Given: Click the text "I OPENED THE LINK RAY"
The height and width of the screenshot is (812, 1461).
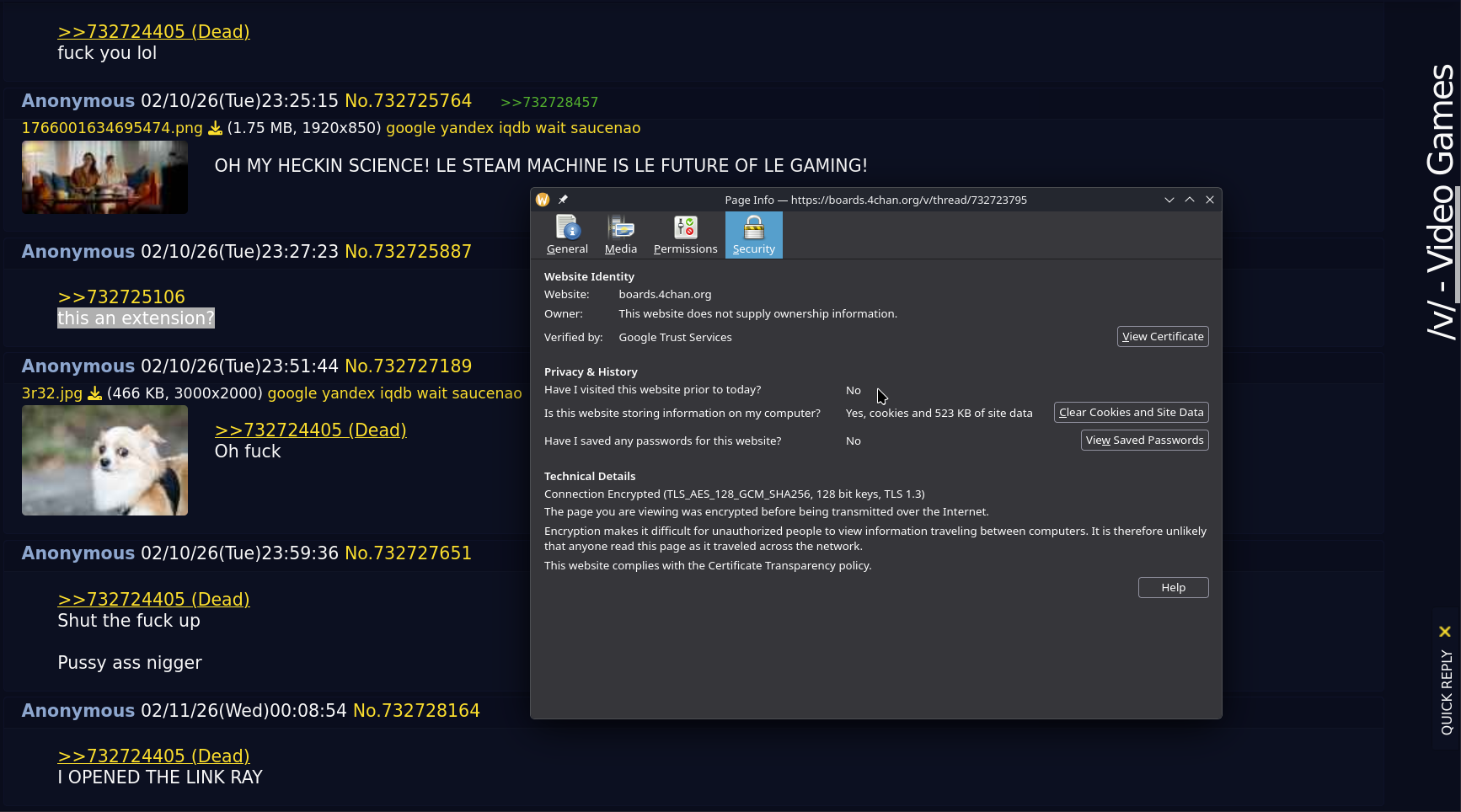Looking at the screenshot, I should [x=160, y=777].
